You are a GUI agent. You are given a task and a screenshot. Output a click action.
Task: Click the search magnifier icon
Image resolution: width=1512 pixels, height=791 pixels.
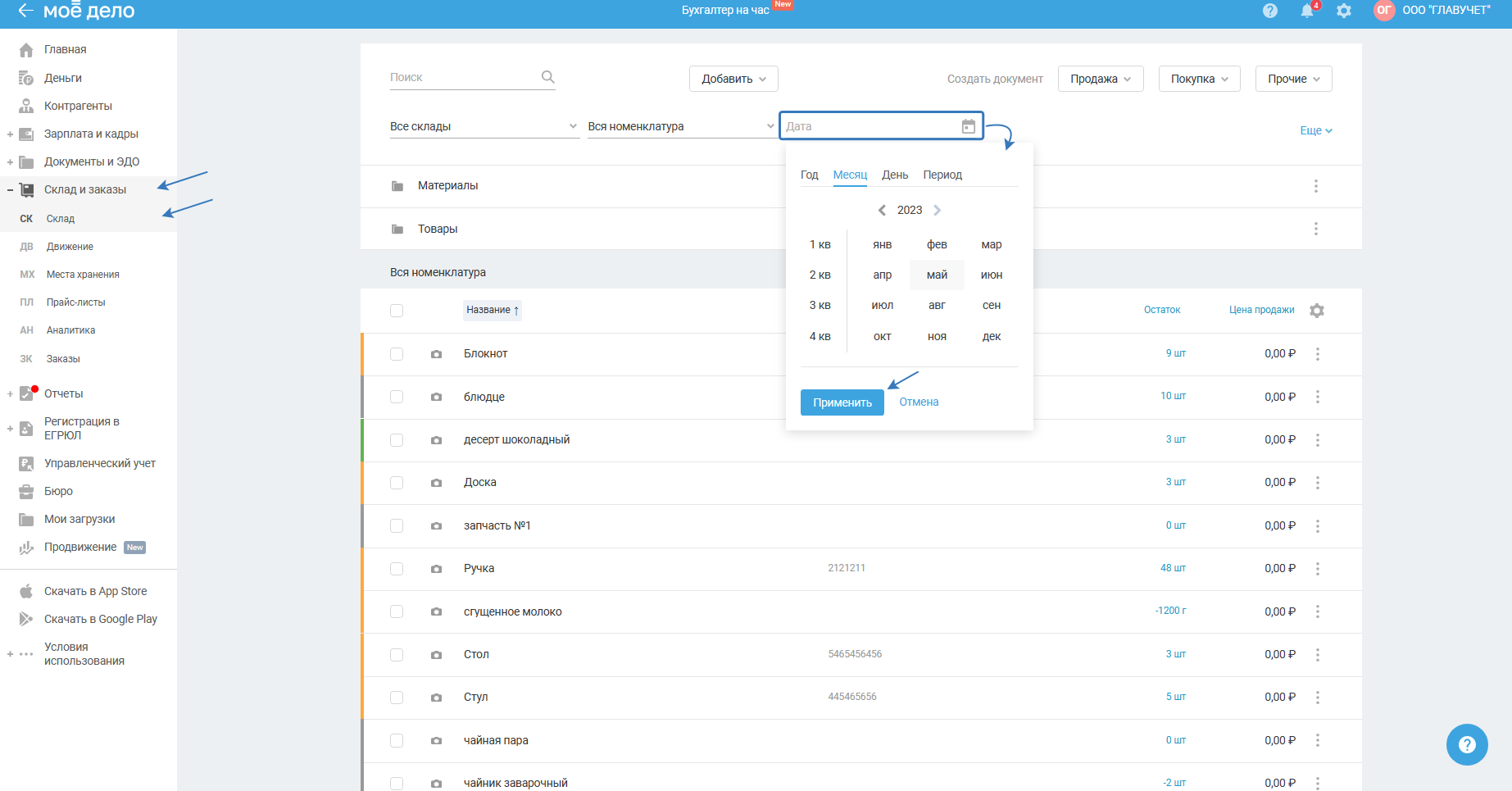(548, 77)
